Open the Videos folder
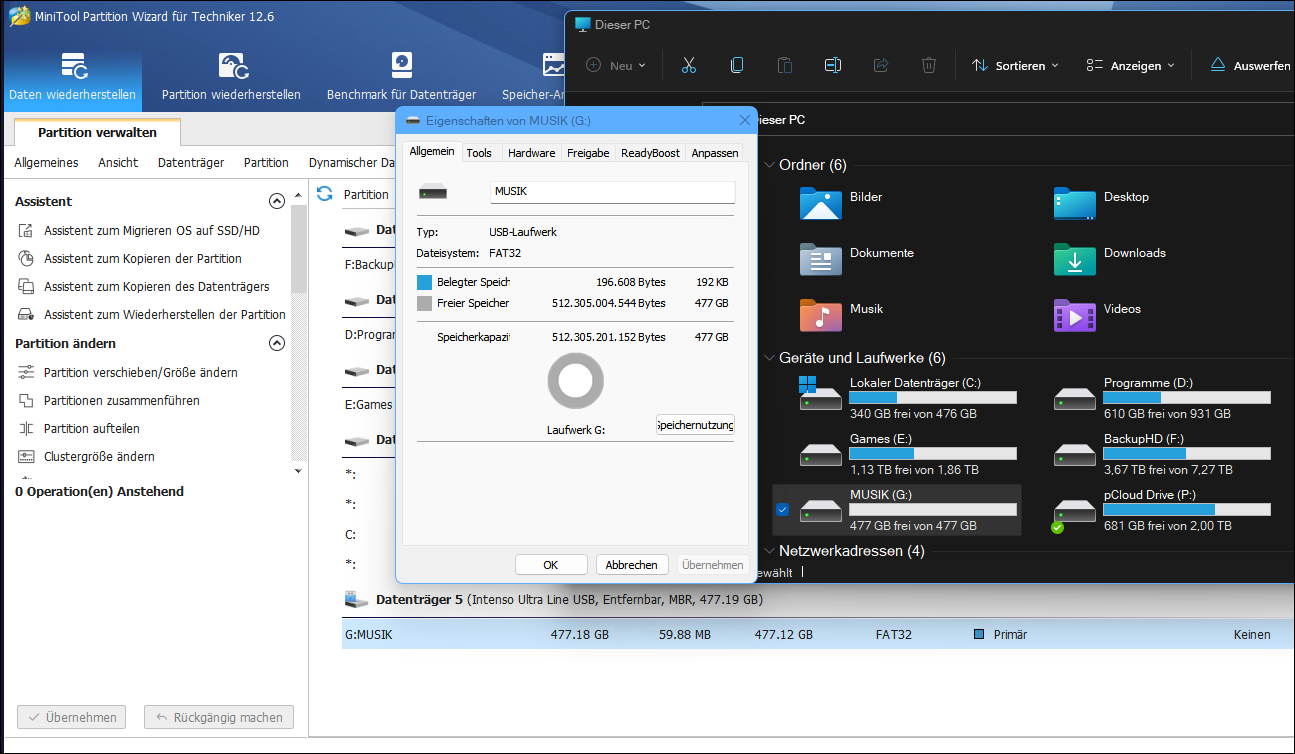Screen dimensions: 1295x754 pos(1098,315)
